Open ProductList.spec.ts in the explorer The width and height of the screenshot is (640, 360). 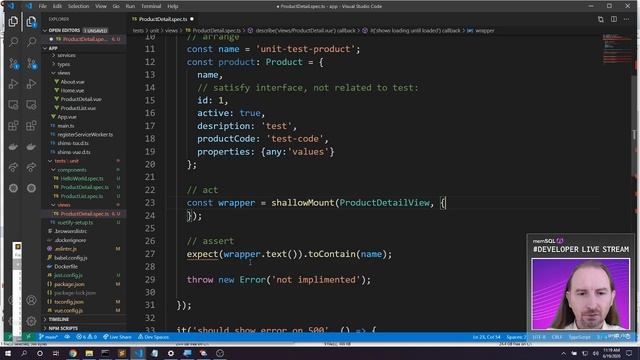(x=82, y=196)
